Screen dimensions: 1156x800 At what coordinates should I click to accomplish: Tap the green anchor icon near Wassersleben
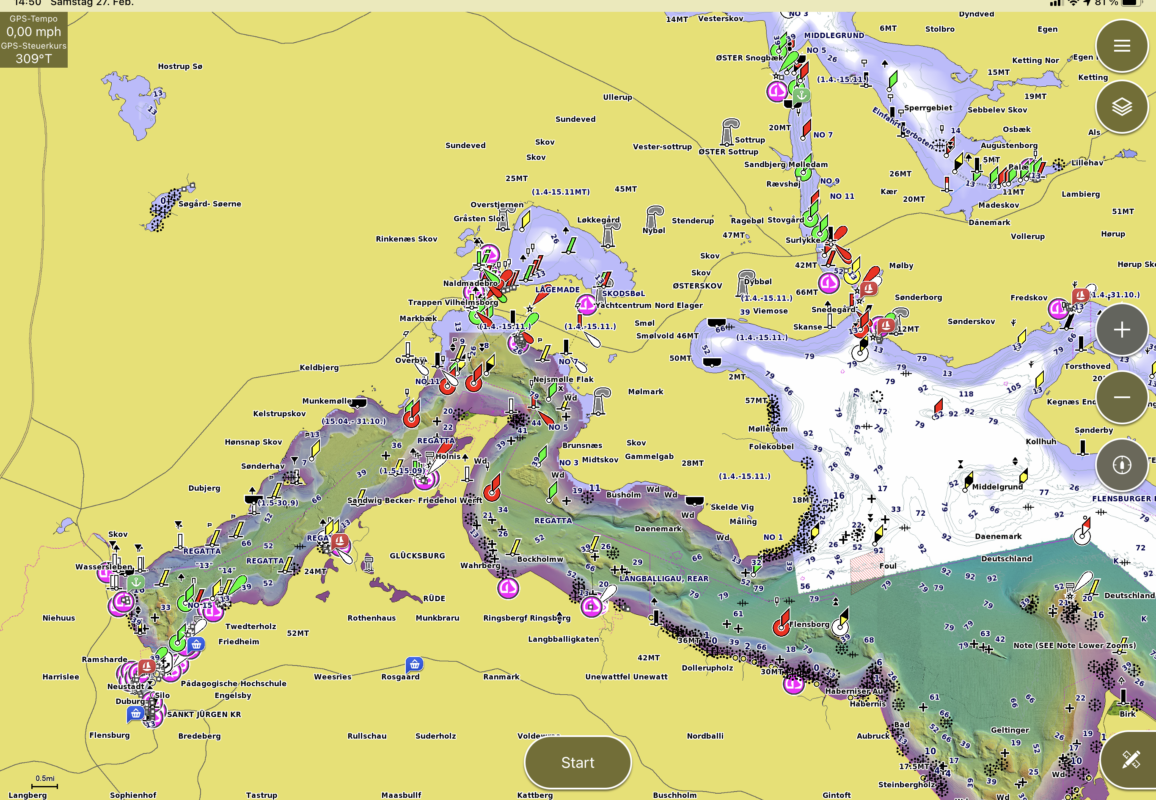136,582
